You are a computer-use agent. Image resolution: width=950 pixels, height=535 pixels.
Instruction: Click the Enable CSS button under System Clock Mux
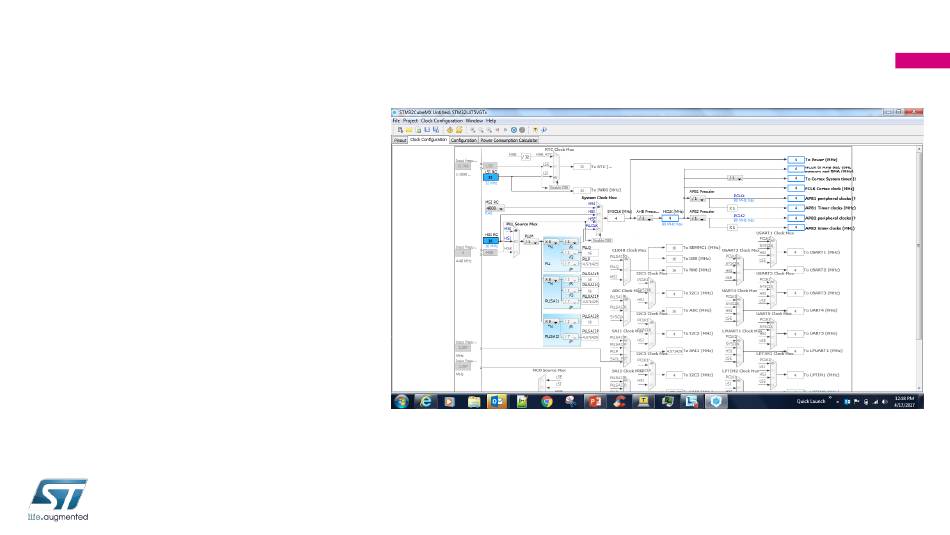click(602, 241)
